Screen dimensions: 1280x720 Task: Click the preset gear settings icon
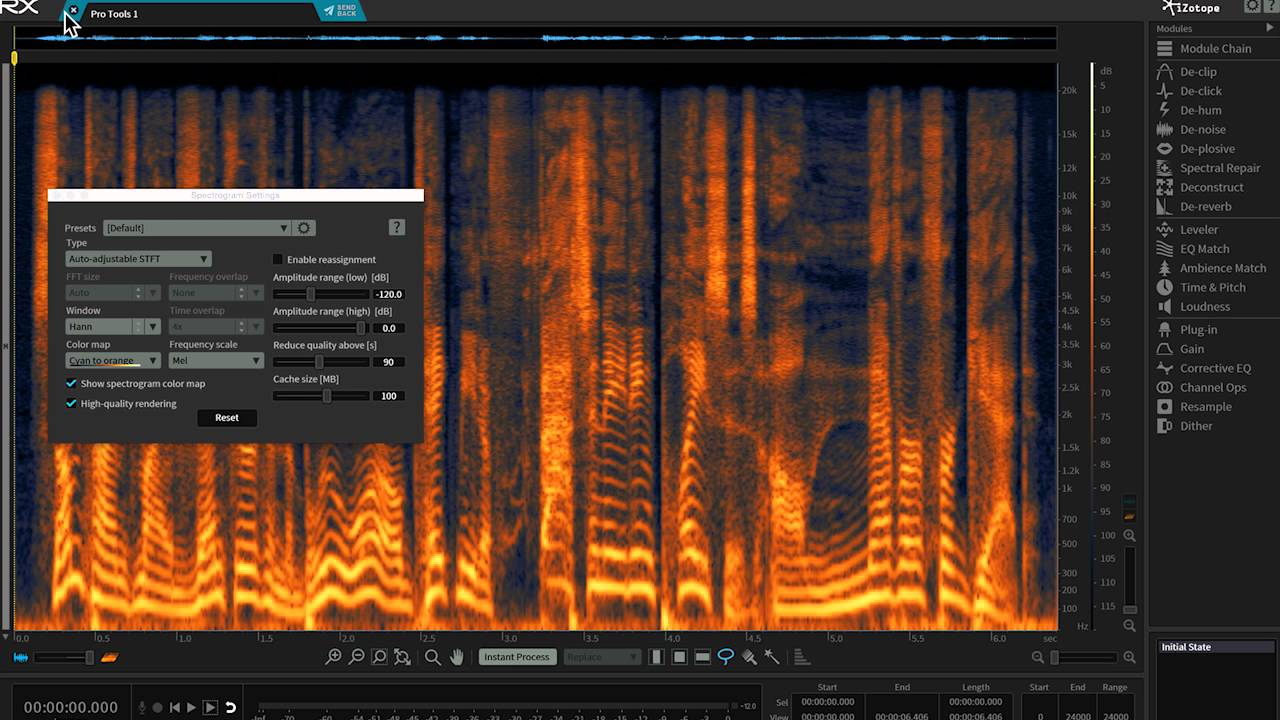point(305,228)
